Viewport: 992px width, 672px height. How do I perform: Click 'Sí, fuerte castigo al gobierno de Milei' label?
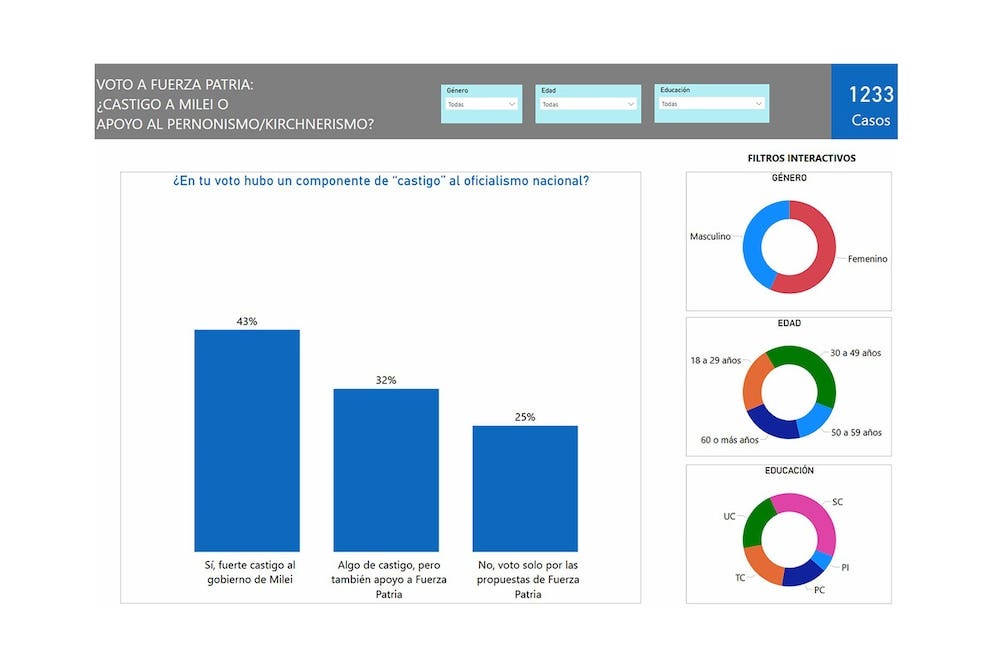pyautogui.click(x=250, y=572)
